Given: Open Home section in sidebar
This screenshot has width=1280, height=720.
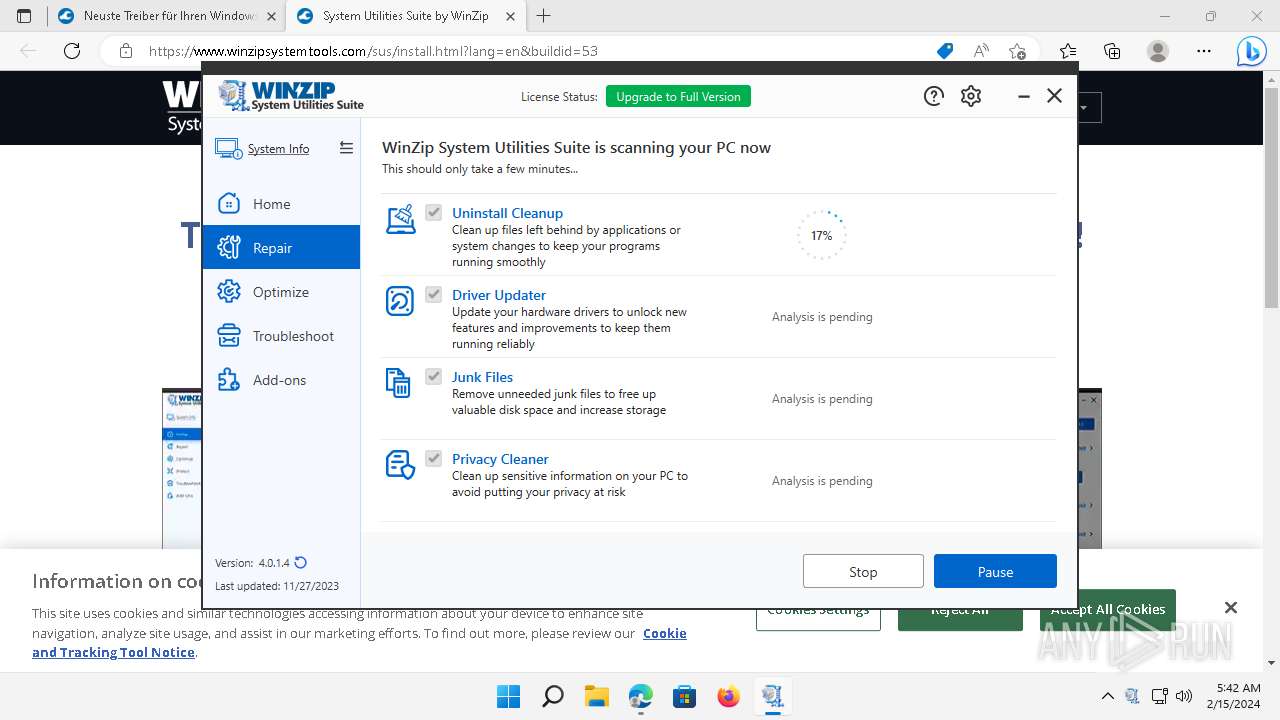Looking at the screenshot, I should pyautogui.click(x=281, y=204).
